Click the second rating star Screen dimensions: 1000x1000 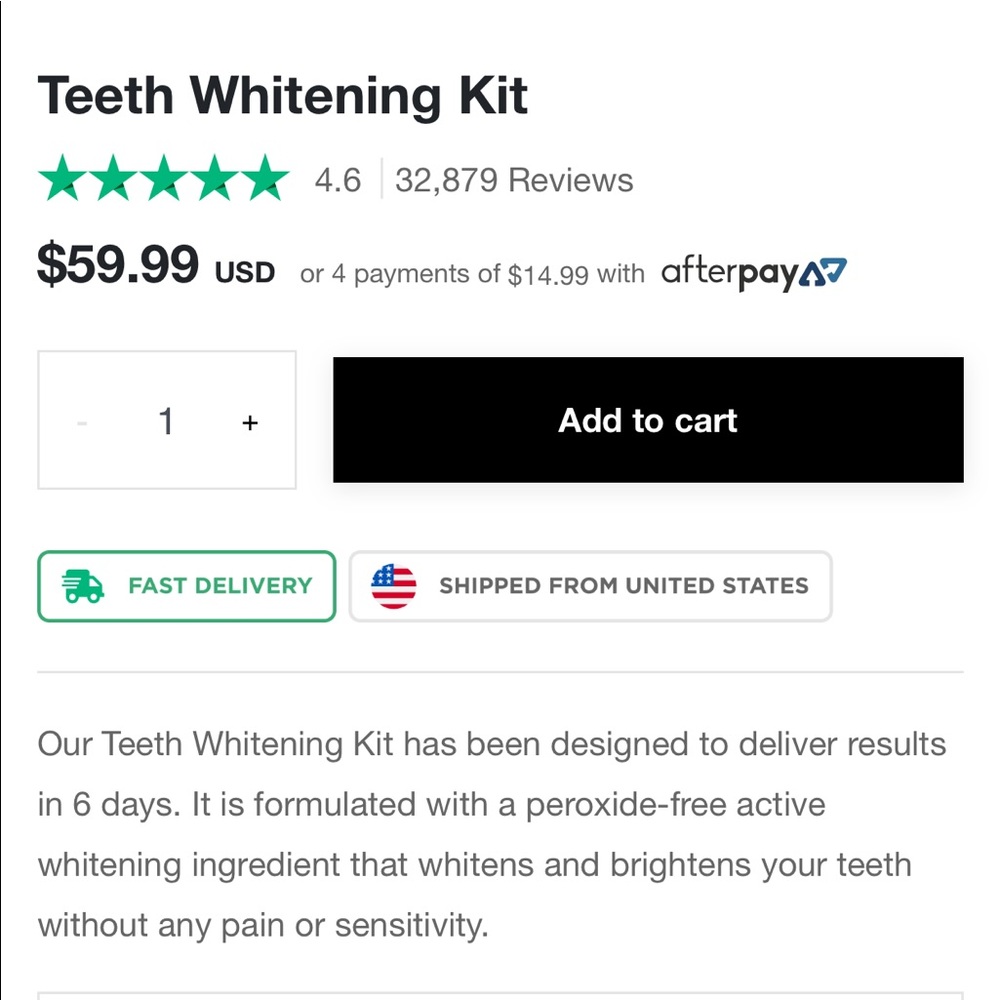[112, 181]
